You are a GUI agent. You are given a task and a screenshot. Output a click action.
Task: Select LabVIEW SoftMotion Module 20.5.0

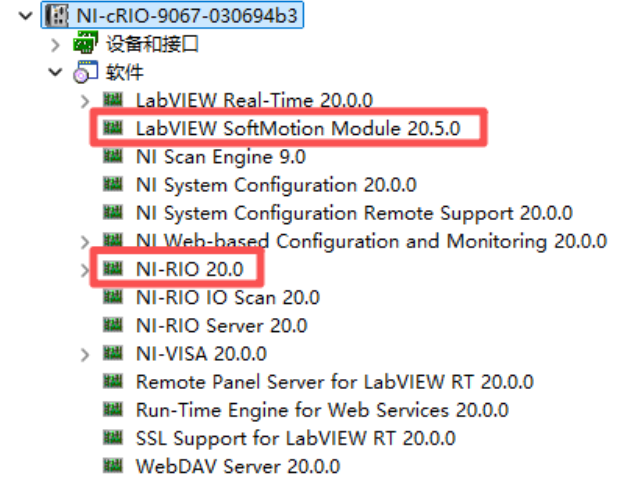[x=298, y=129]
